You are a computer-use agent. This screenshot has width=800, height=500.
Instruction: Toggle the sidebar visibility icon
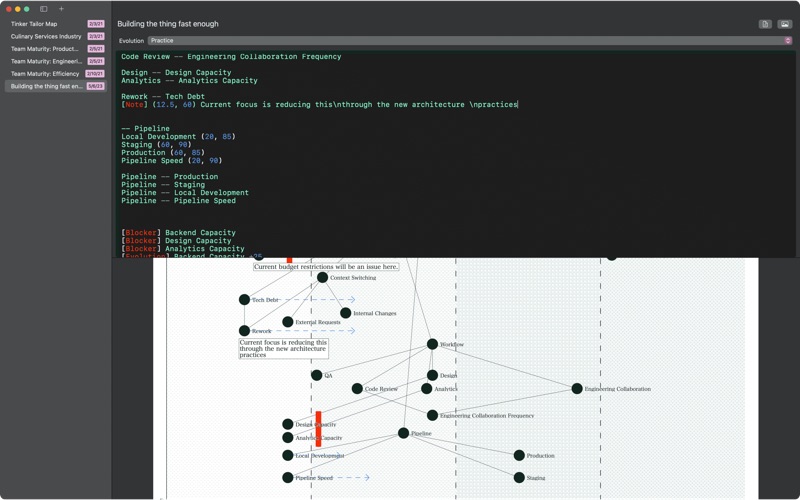click(44, 9)
